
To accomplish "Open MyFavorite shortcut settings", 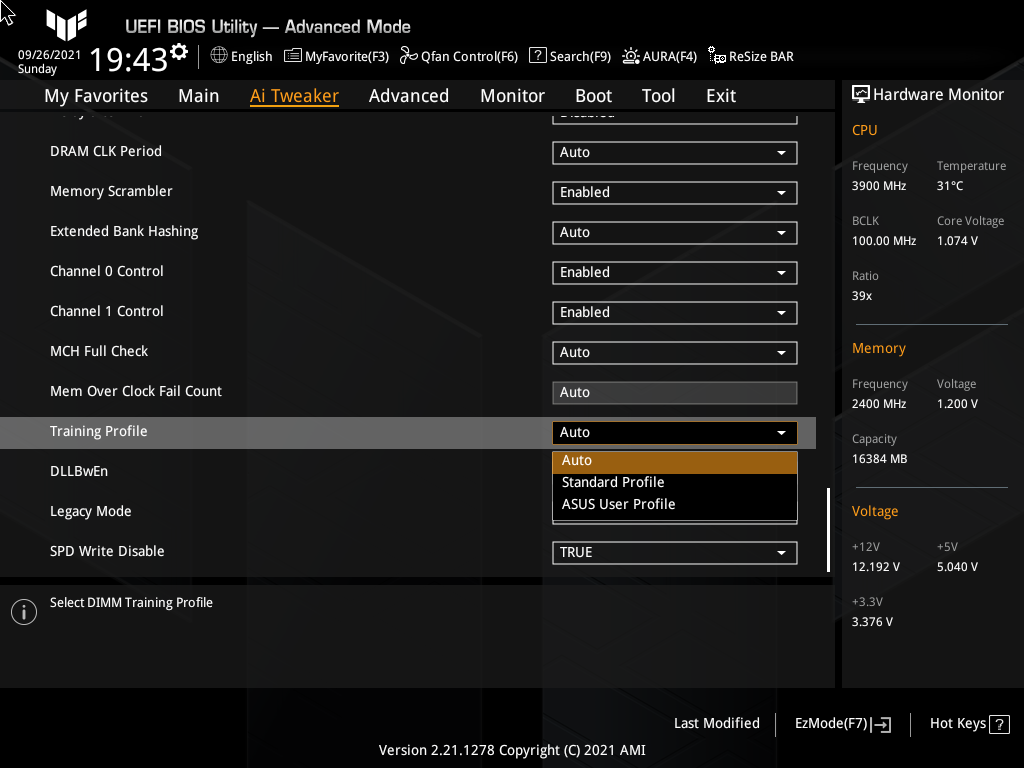I will pyautogui.click(x=336, y=56).
